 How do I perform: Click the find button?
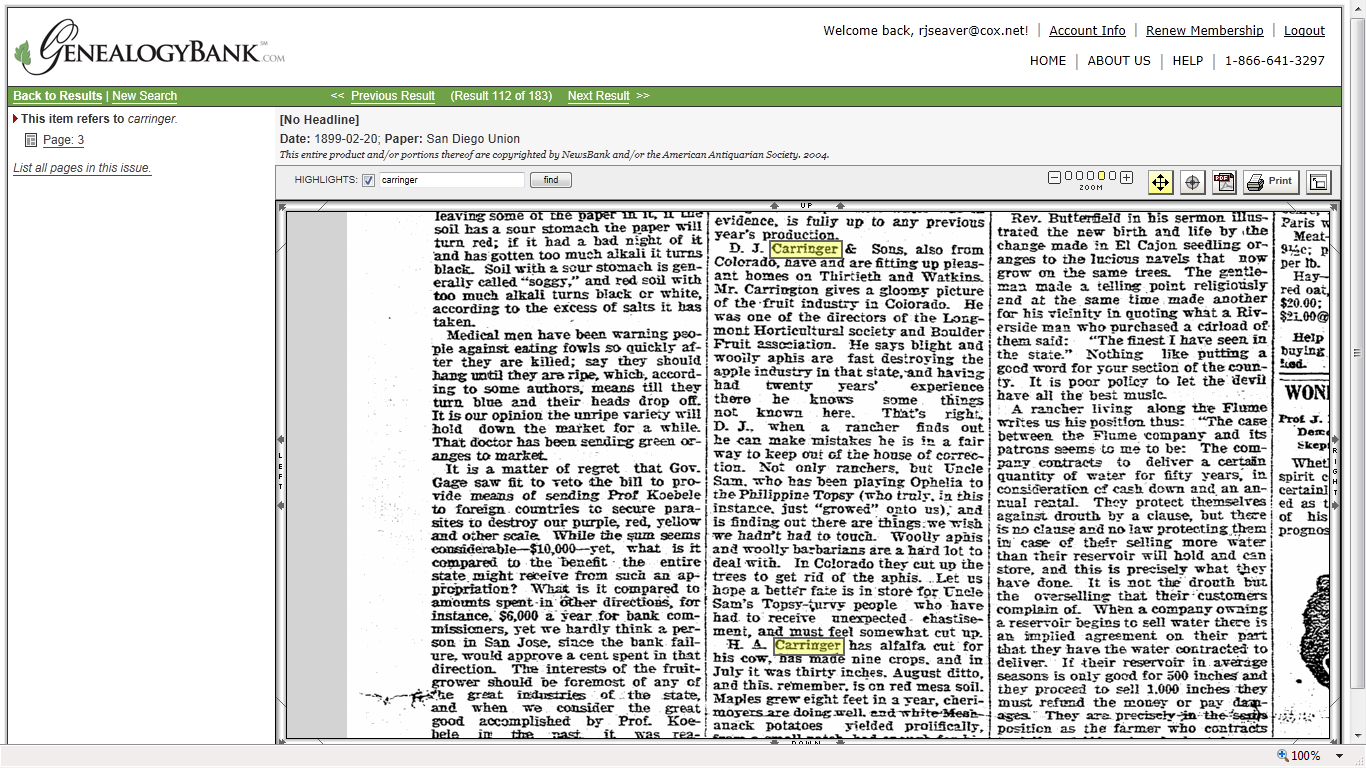pyautogui.click(x=551, y=180)
